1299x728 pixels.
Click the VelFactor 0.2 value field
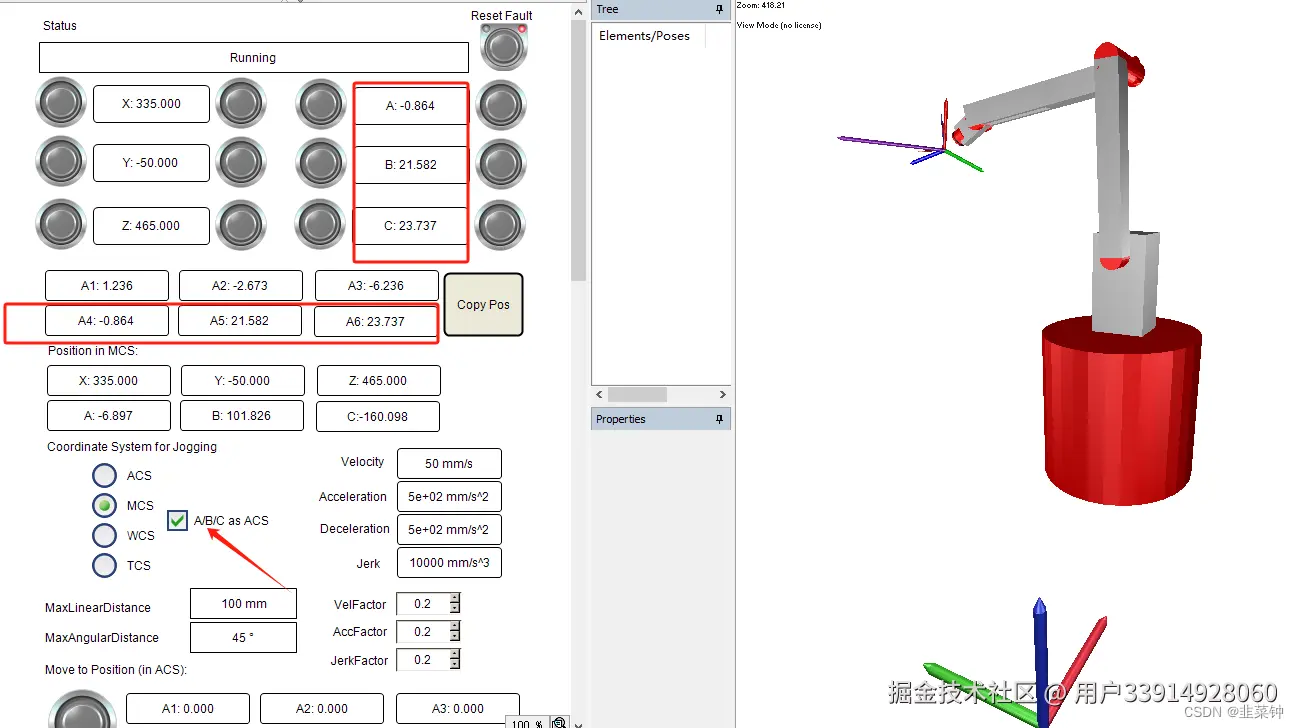coord(423,604)
